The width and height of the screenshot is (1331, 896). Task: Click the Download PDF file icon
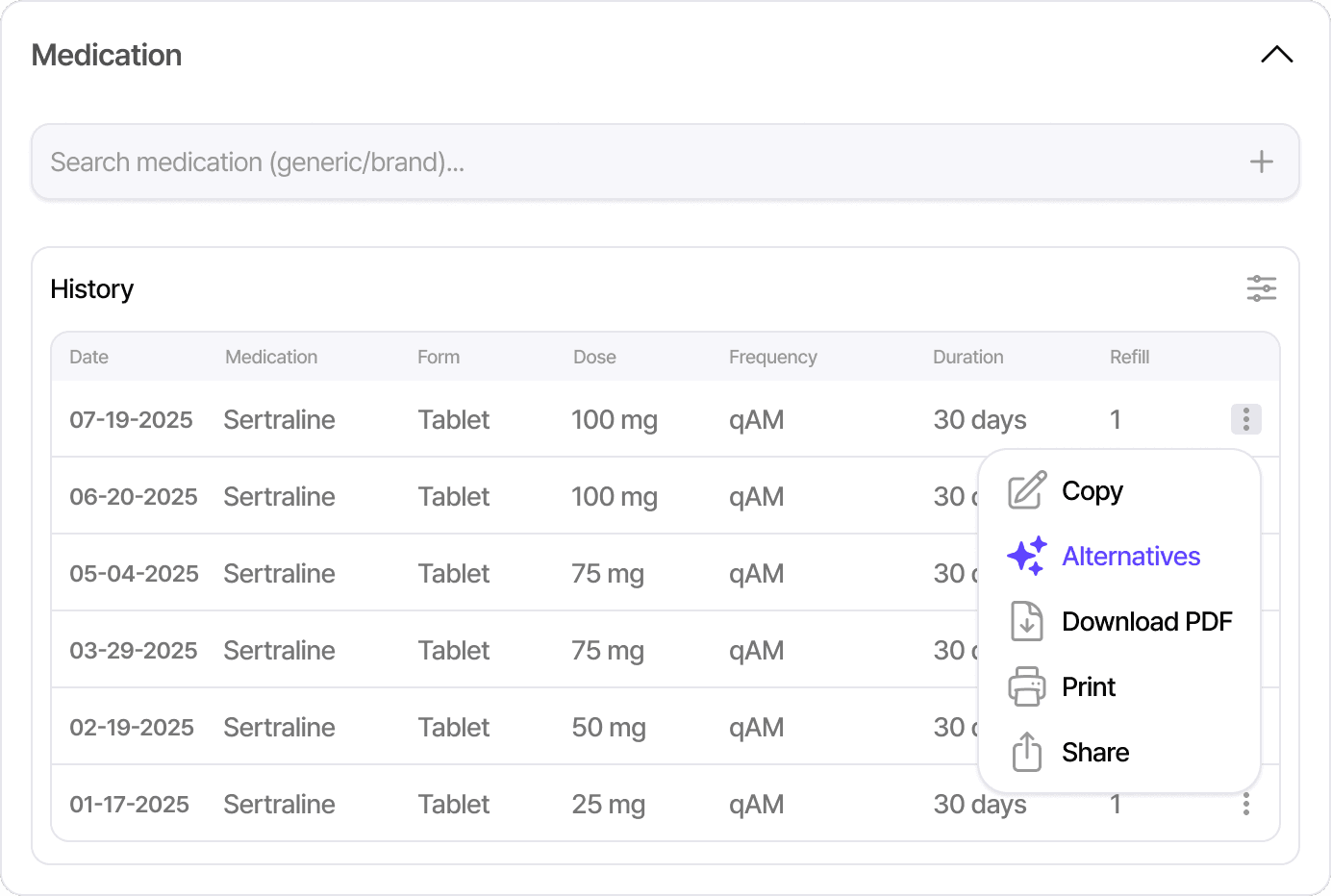click(x=1026, y=621)
